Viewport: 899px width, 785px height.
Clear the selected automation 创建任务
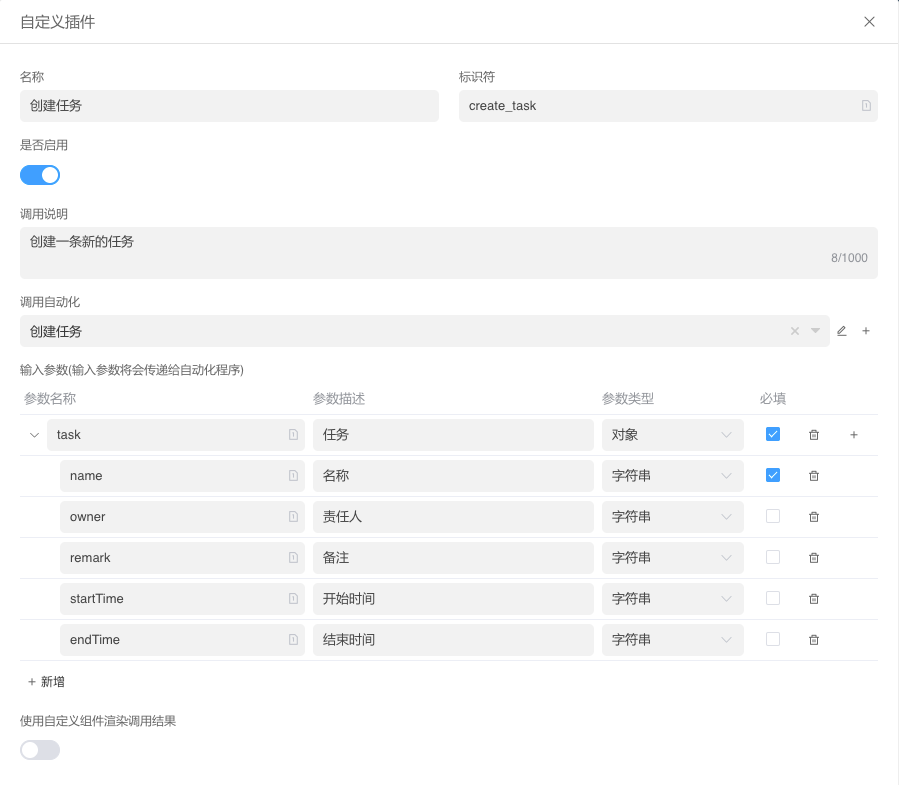pyautogui.click(x=795, y=331)
